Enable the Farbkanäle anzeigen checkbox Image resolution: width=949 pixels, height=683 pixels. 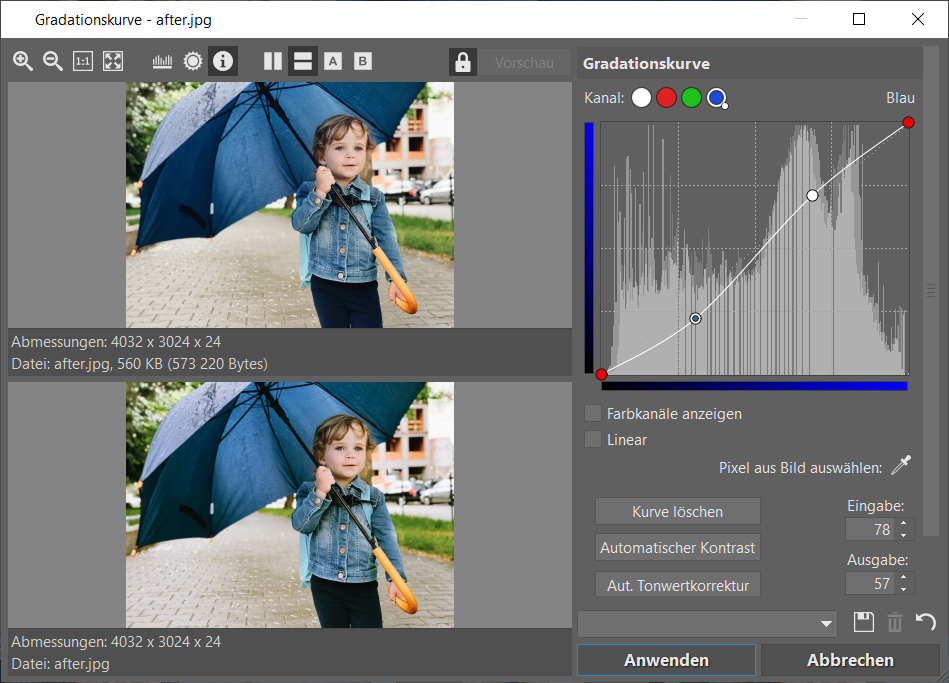coord(593,413)
